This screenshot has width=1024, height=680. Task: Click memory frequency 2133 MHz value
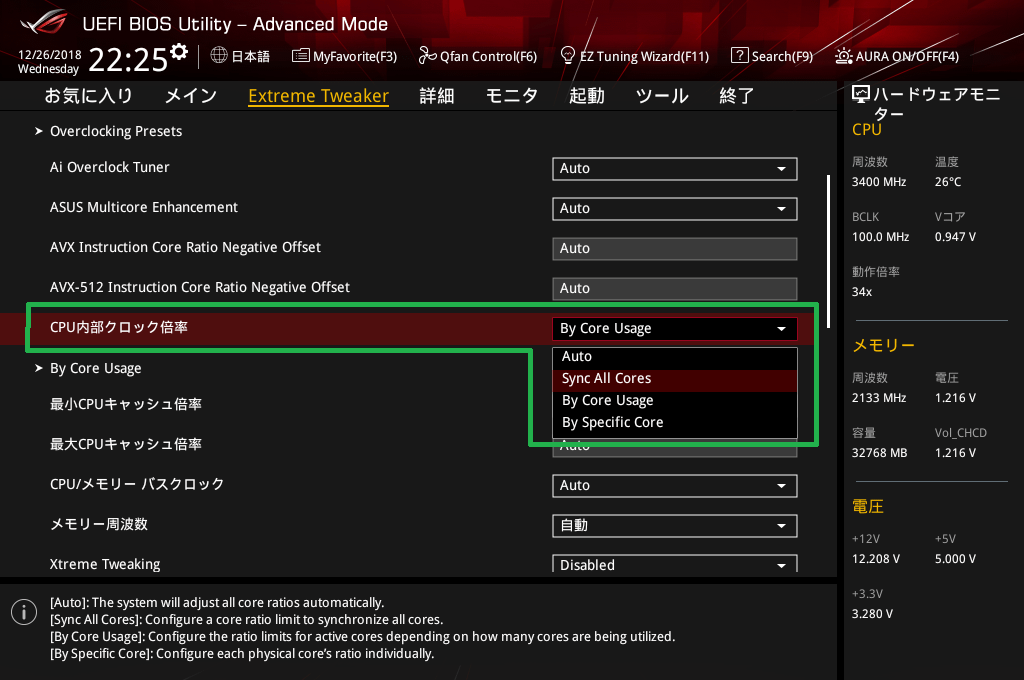(x=879, y=398)
